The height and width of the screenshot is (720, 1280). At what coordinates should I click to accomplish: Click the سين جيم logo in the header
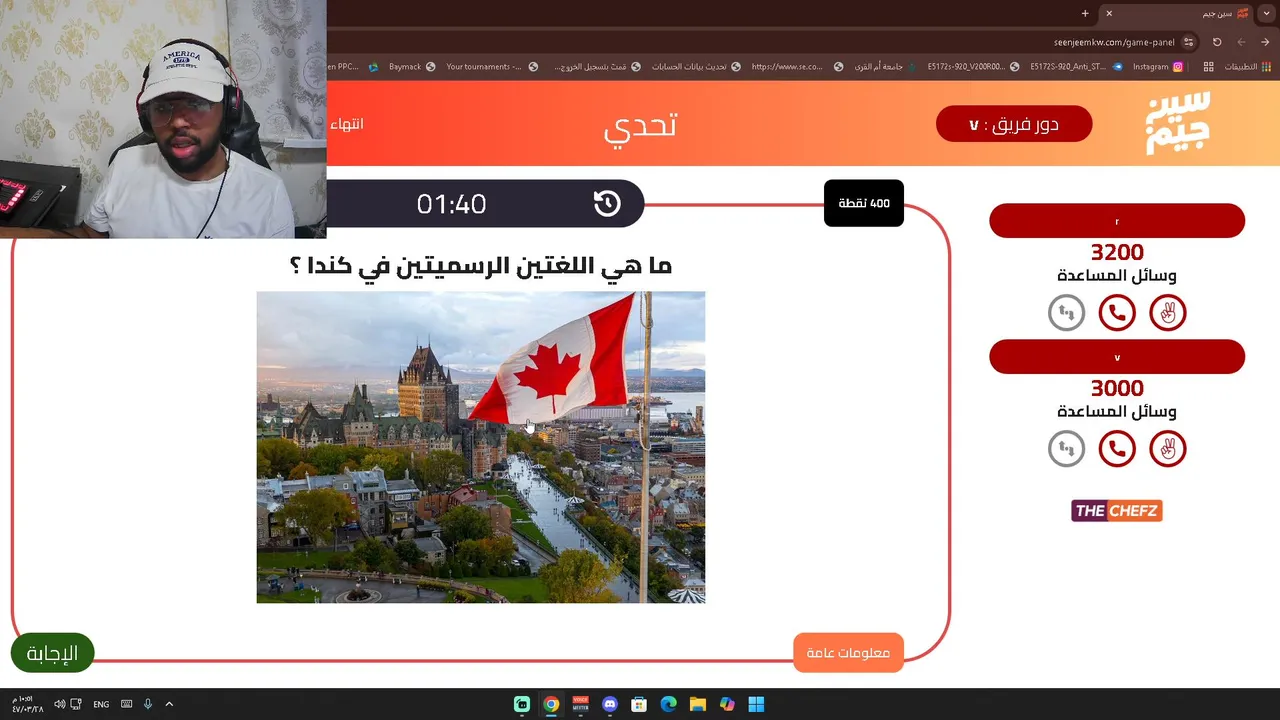(1178, 124)
